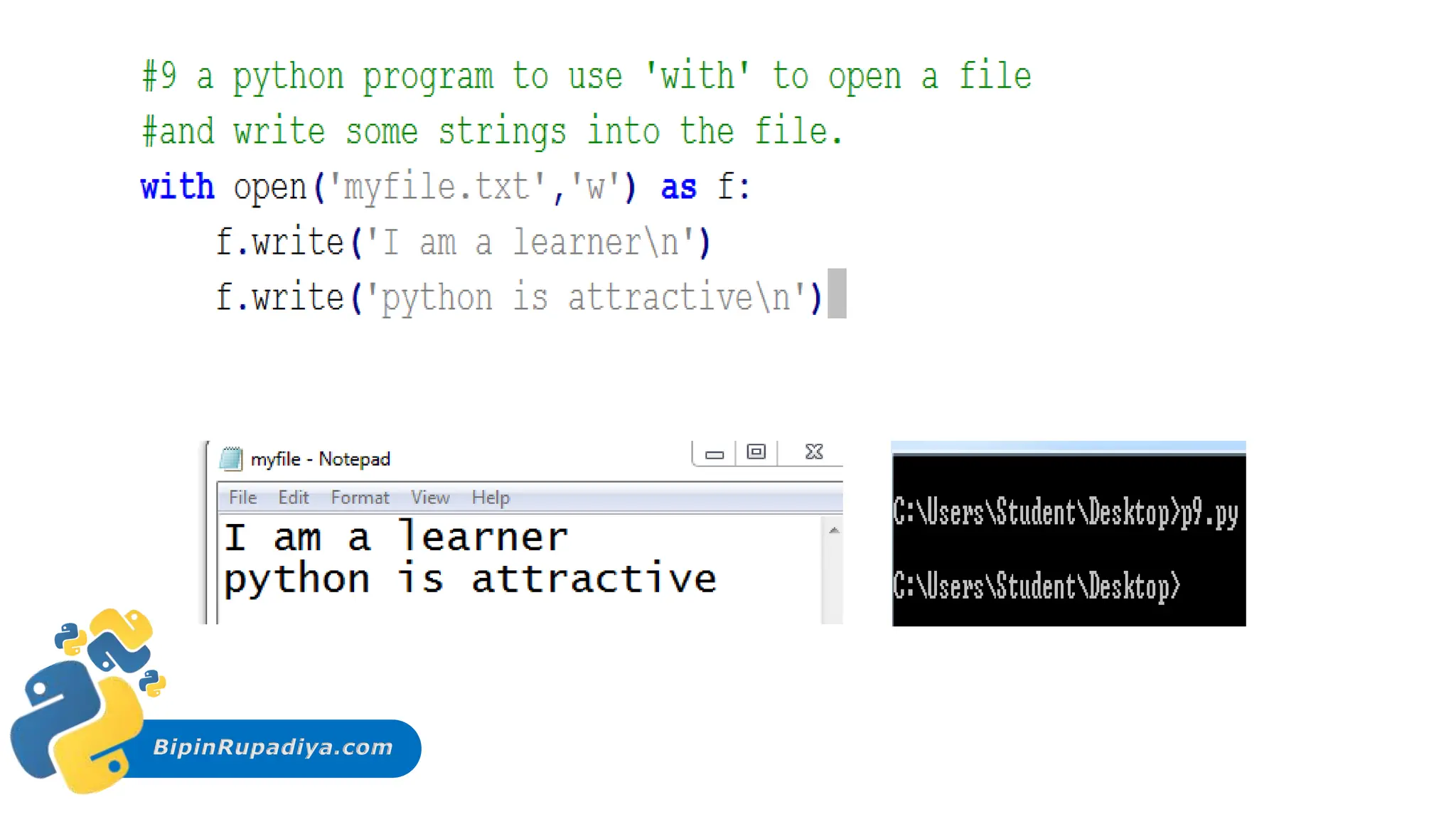Open the Help menu in Notepad
The width and height of the screenshot is (1456, 819).
491,498
